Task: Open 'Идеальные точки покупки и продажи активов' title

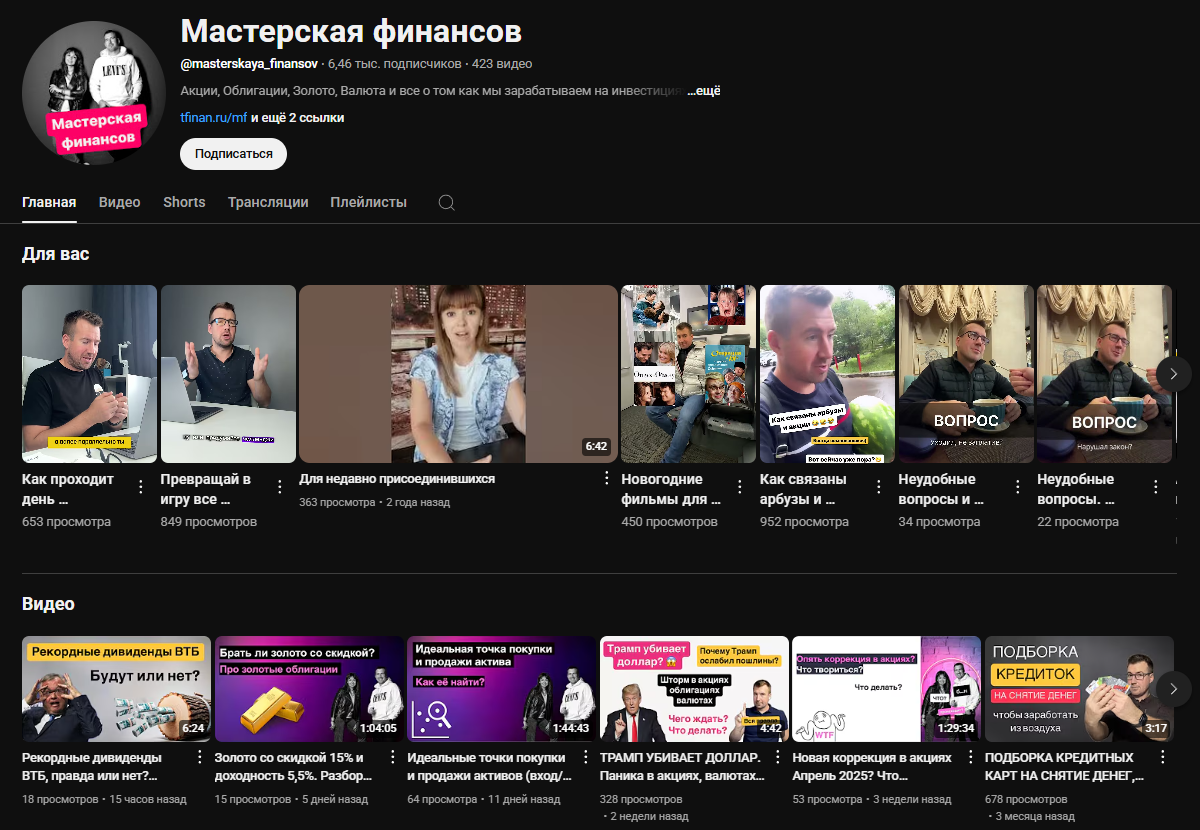Action: (x=490, y=766)
